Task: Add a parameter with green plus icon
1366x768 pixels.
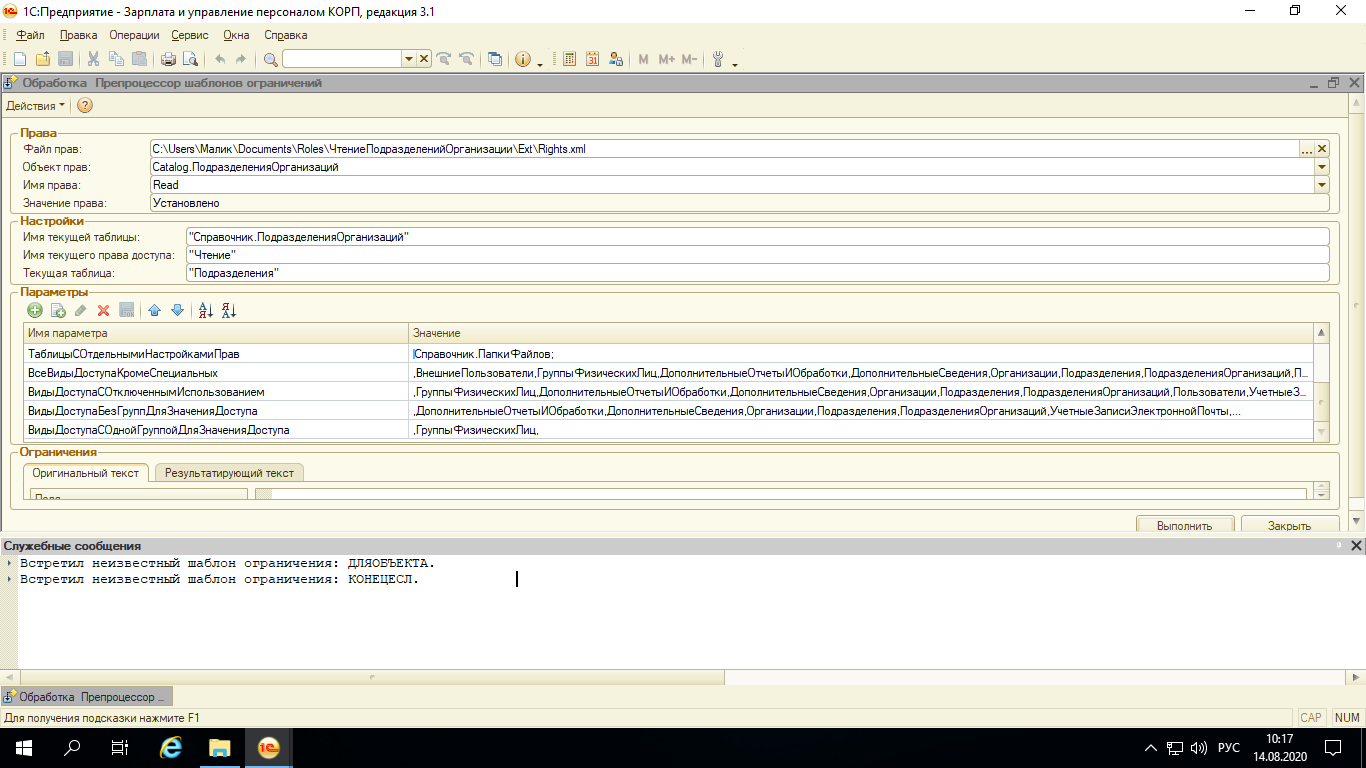Action: tap(35, 311)
